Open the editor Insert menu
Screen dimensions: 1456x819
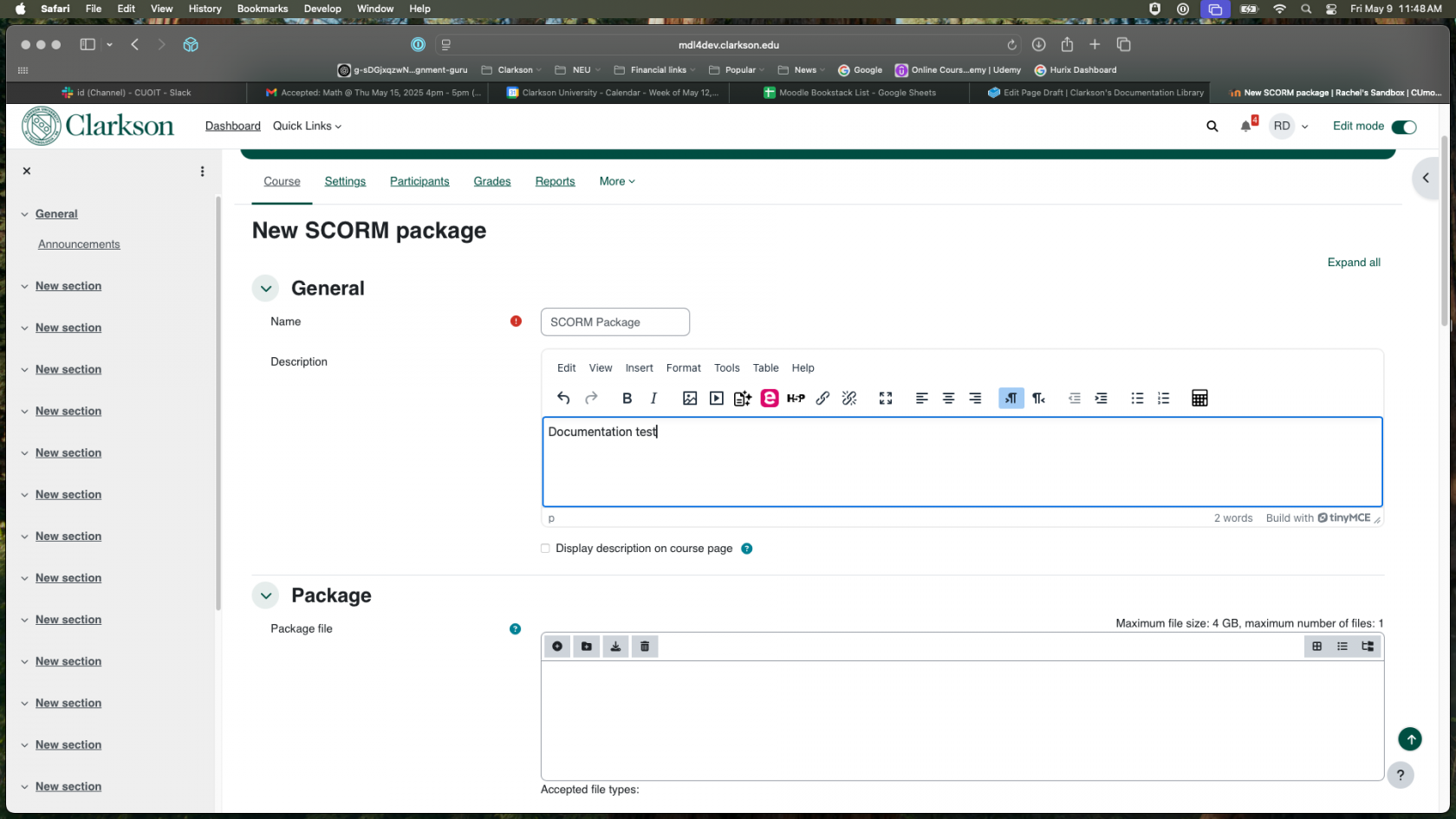point(640,367)
